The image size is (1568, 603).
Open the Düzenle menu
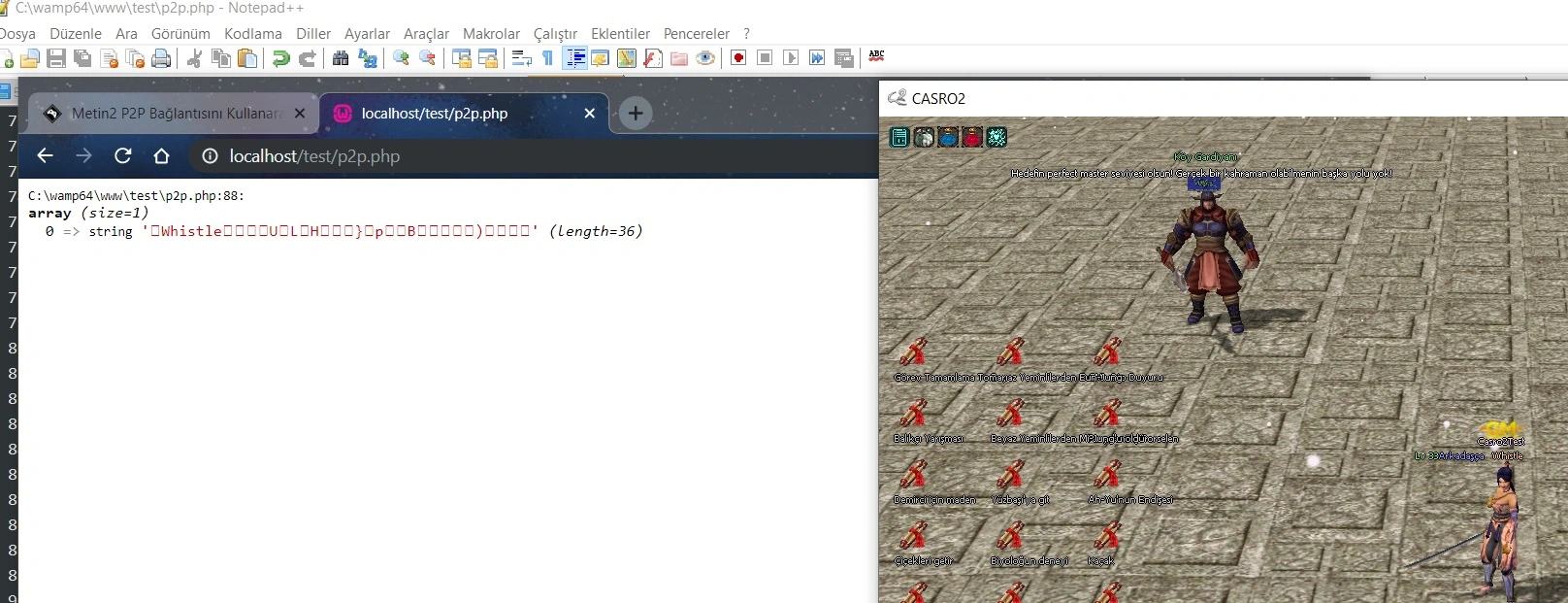pos(76,33)
